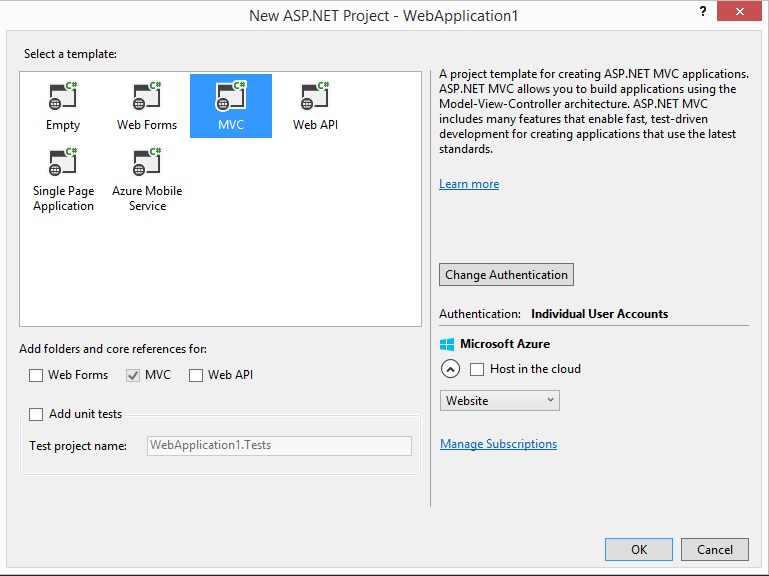Click the Individual User Accounts authentication text
The width and height of the screenshot is (769, 576).
click(x=599, y=314)
